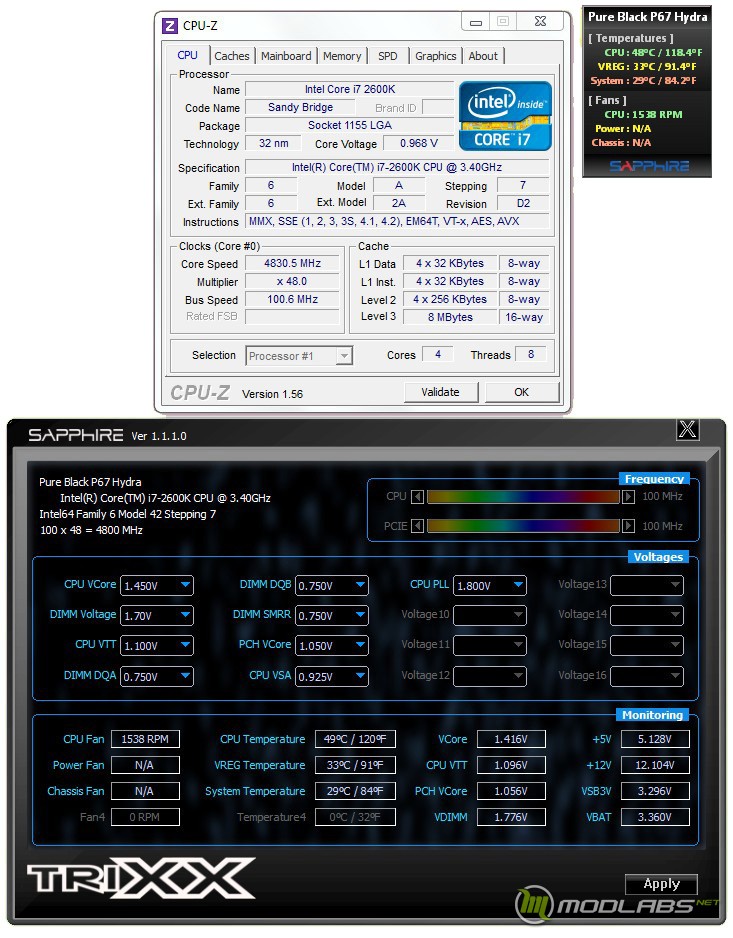Click the Core Speed 4830.5 MHz field
This screenshot has width=733, height=938.
pos(292,264)
